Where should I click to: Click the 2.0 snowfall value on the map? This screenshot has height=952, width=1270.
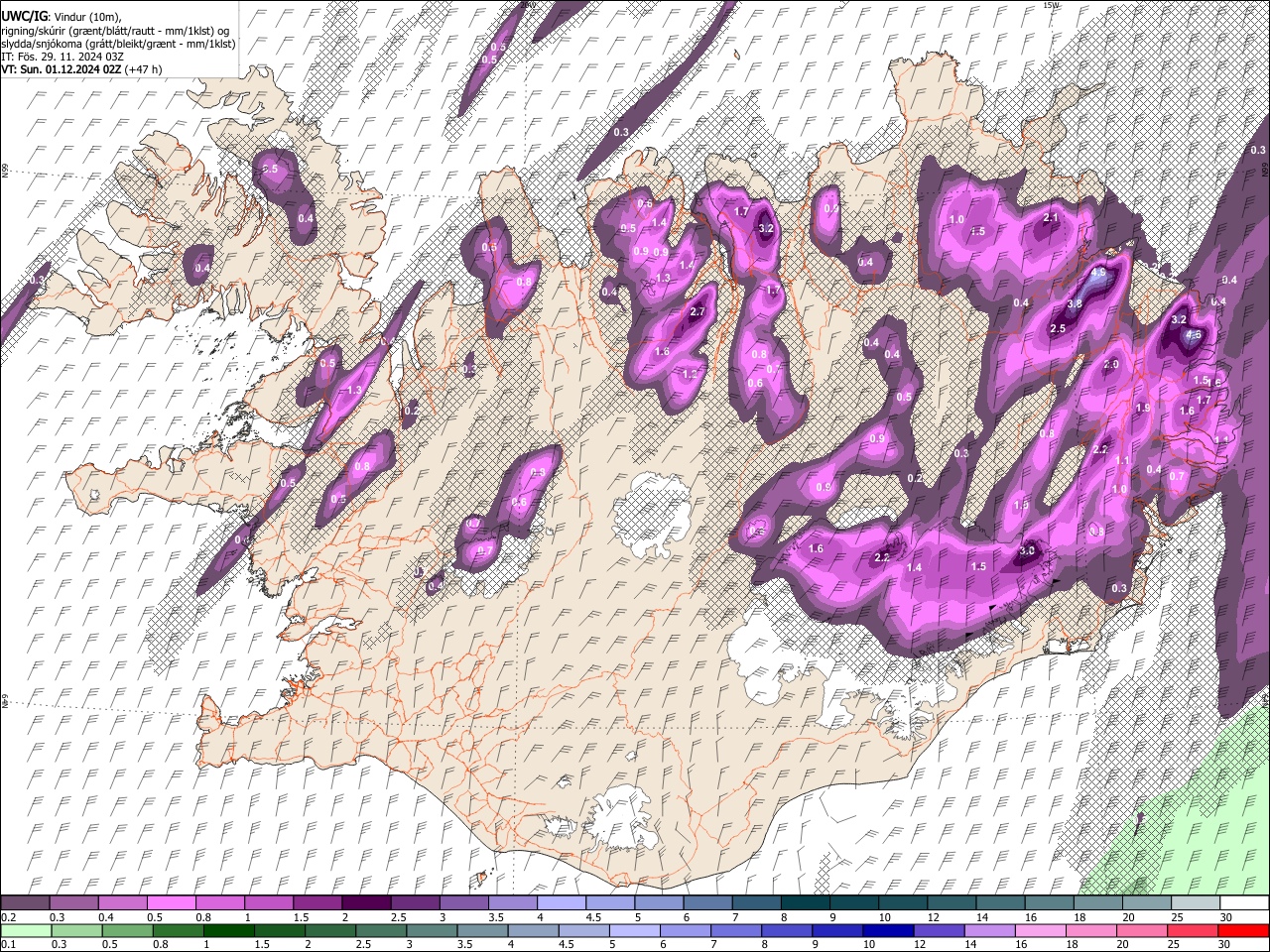coord(1111,365)
